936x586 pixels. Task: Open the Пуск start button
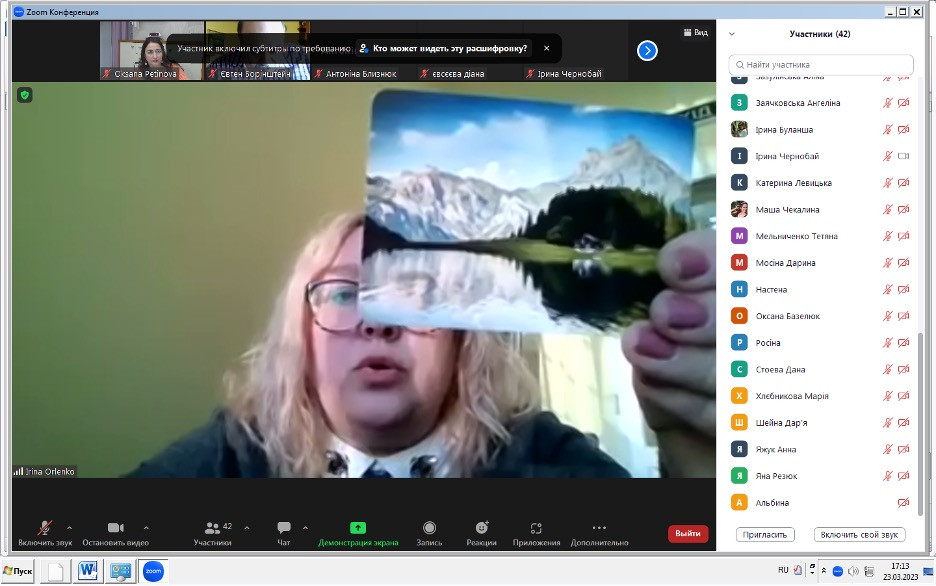pos(18,571)
